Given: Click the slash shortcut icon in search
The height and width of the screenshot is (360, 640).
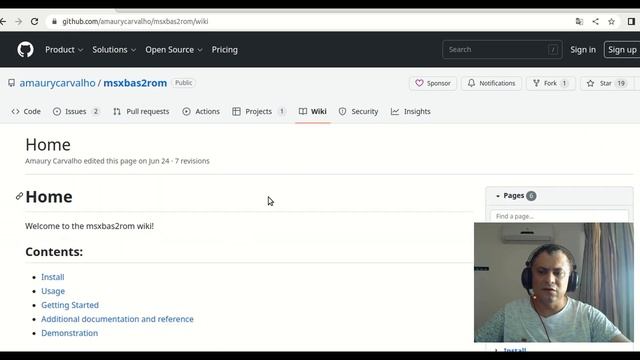Looking at the screenshot, I should (553, 50).
